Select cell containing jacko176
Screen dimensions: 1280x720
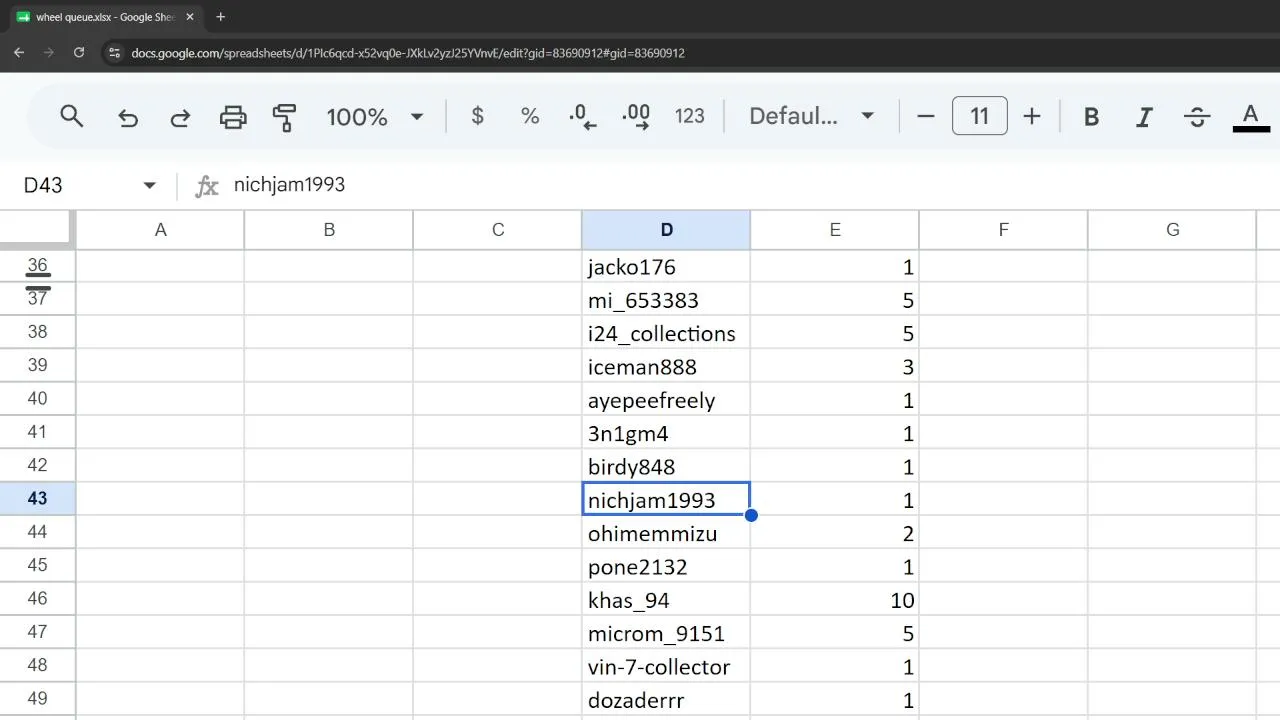(666, 267)
